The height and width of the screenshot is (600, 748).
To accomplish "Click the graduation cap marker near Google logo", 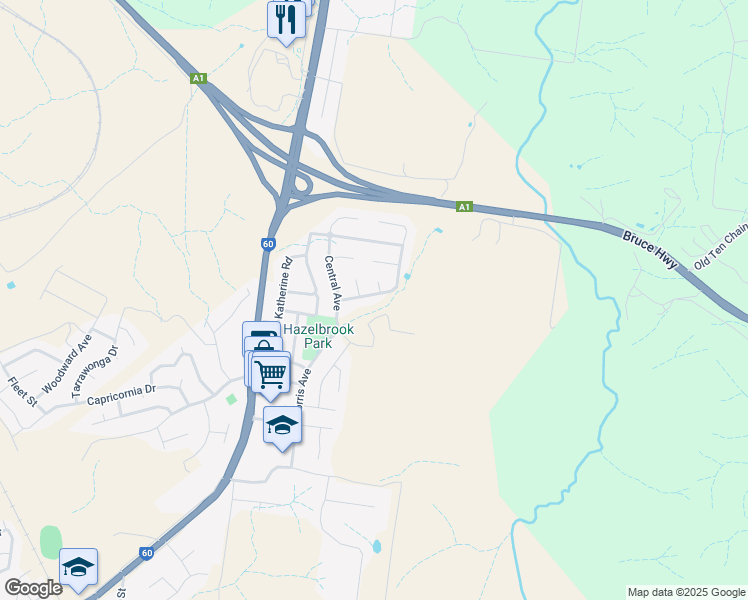I will pos(79,568).
